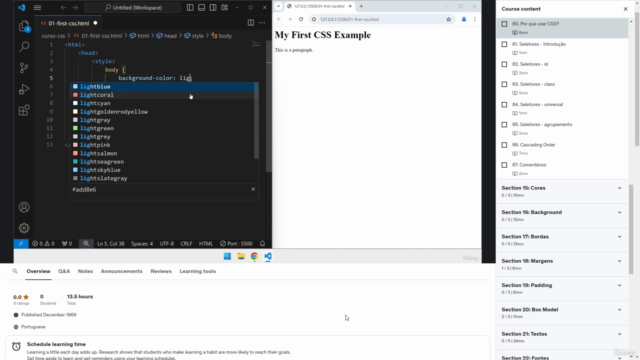Viewport: 640px width, 360px height.
Task: Open Chrome from the taskbar
Action: (254, 256)
